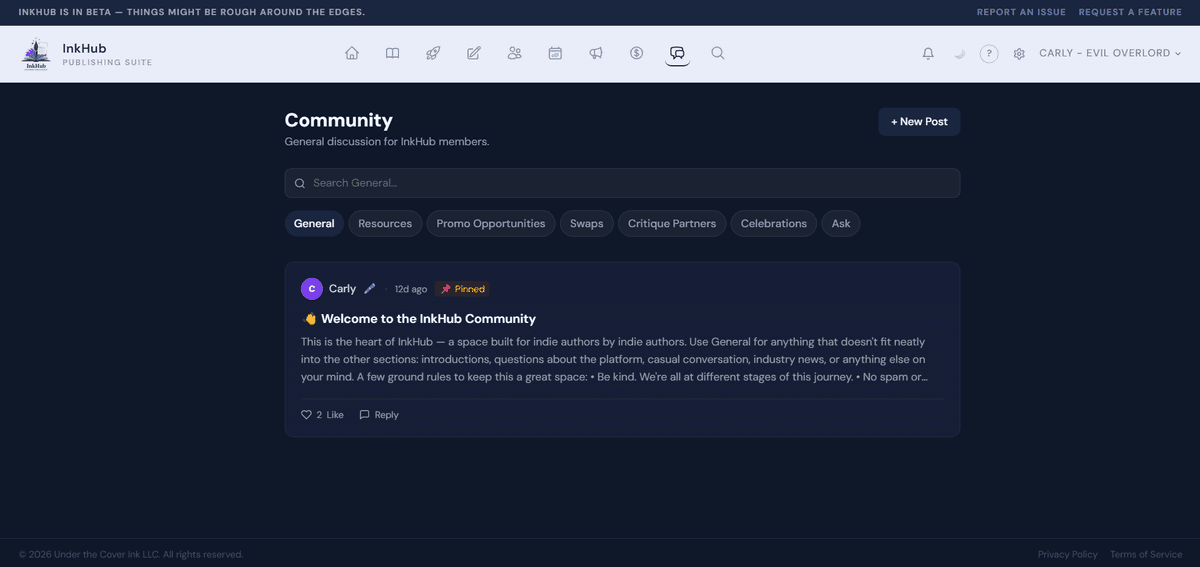Image resolution: width=1200 pixels, height=567 pixels.
Task: Click the InkHub logo image
Action: pyautogui.click(x=36, y=54)
